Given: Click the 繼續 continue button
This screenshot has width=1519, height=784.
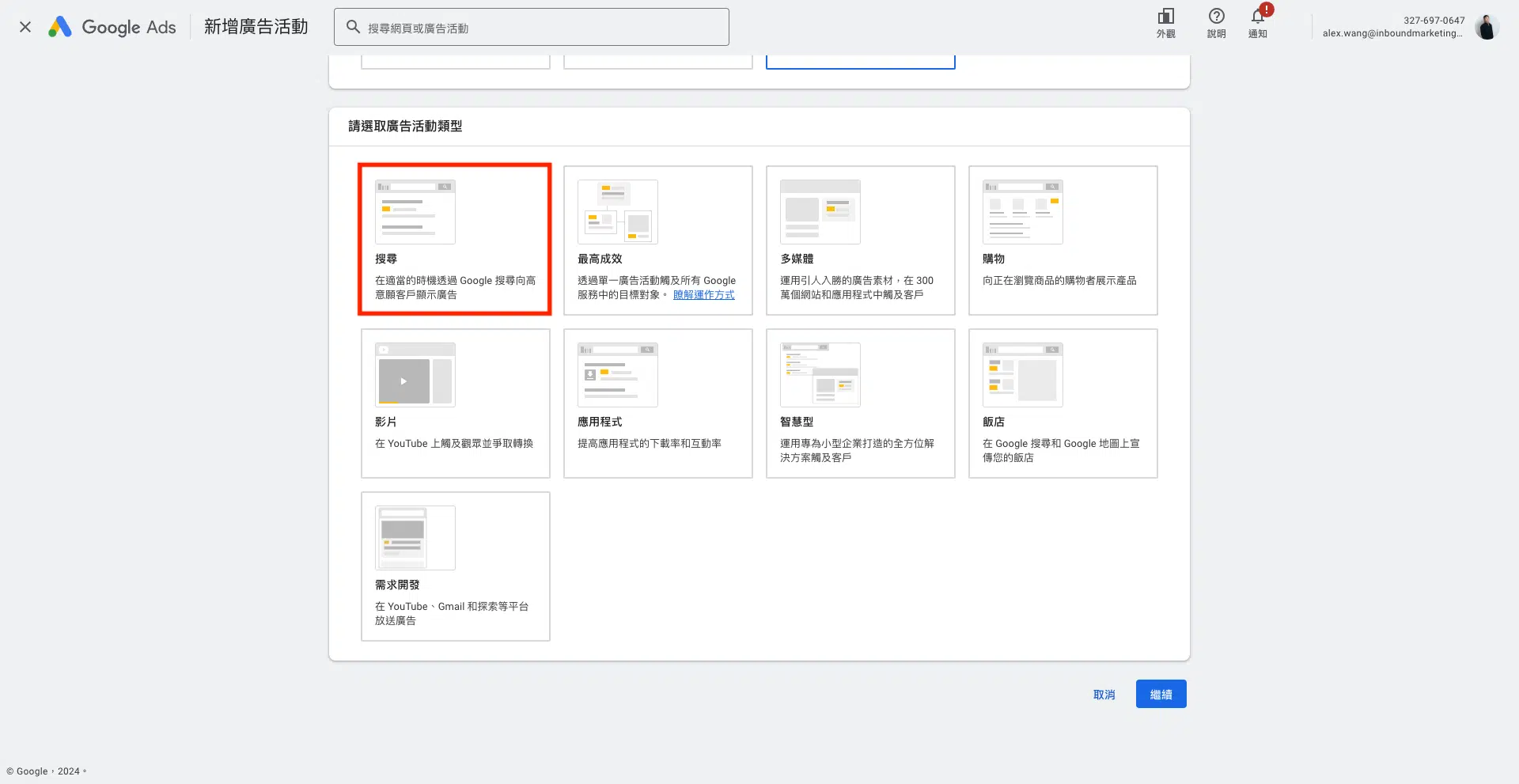Looking at the screenshot, I should pyautogui.click(x=1161, y=694).
